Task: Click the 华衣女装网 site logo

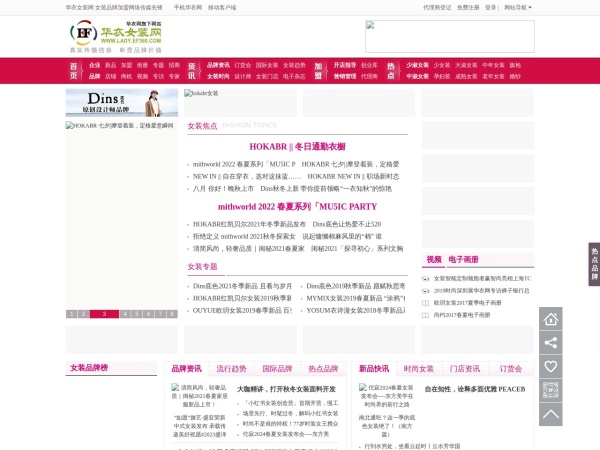Action: tap(116, 36)
